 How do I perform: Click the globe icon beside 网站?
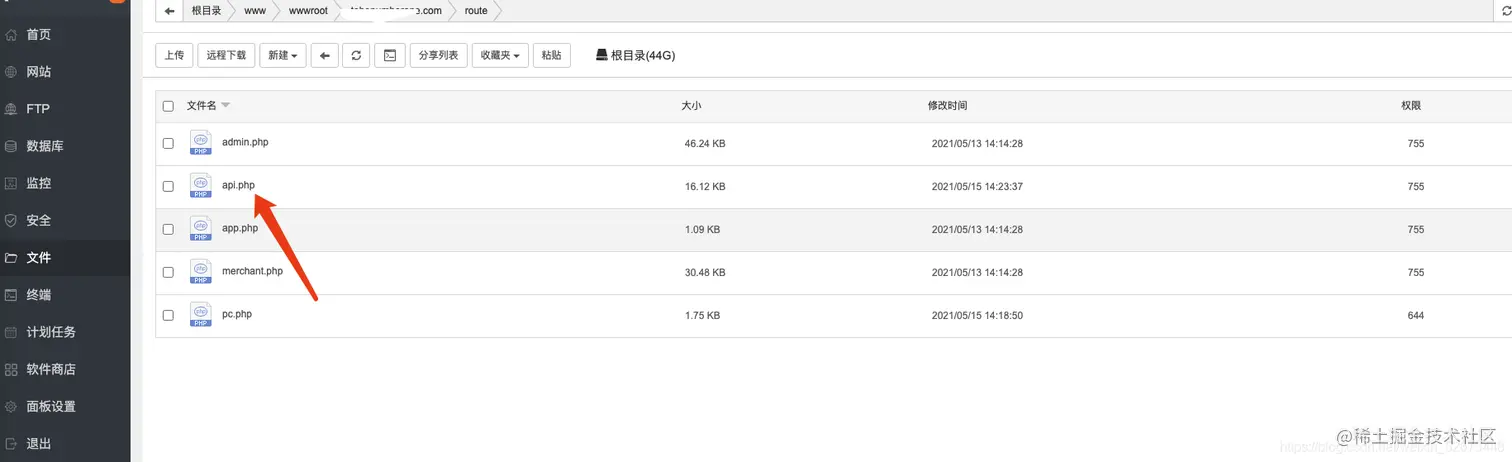(11, 72)
